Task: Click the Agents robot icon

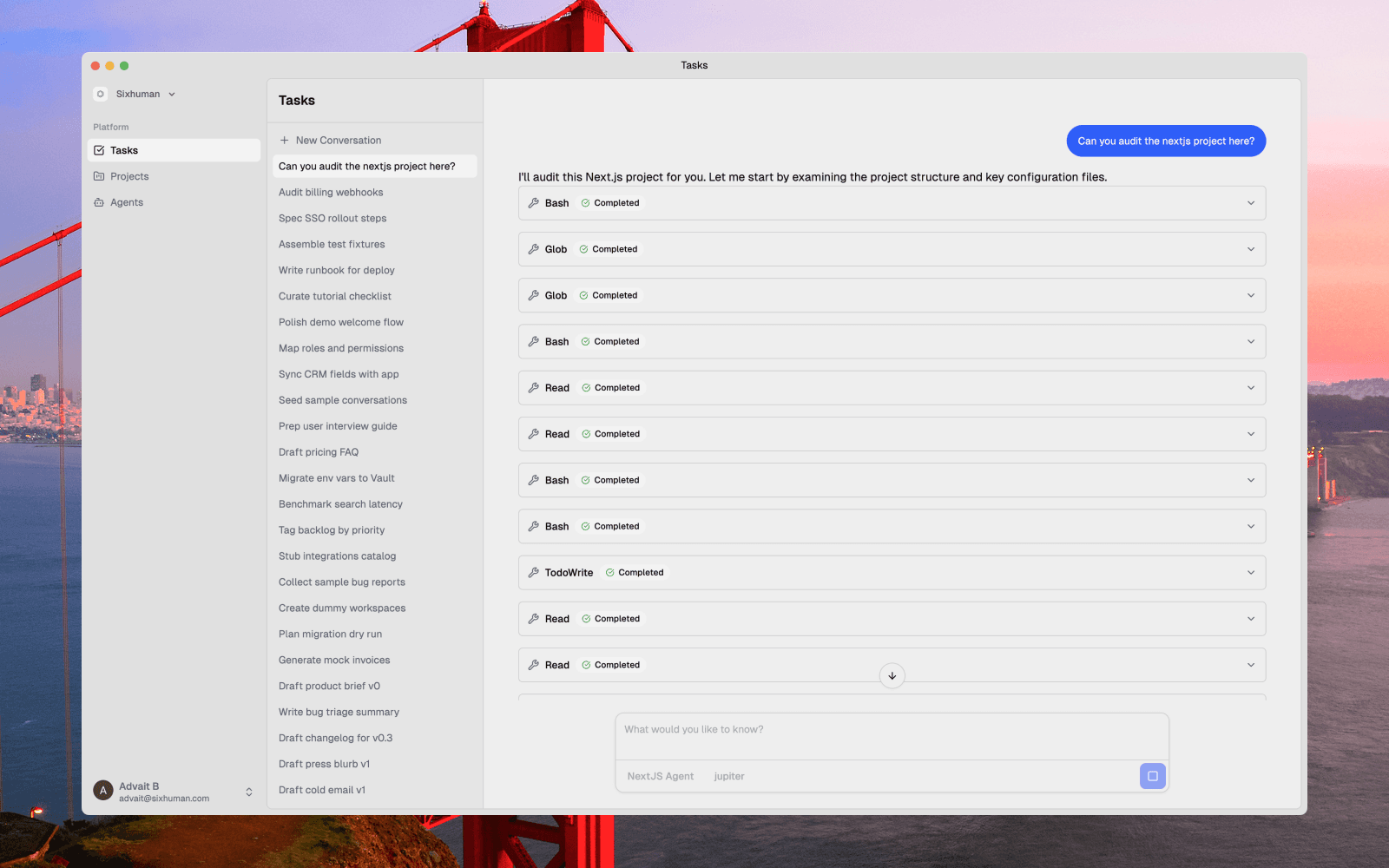Action: click(x=99, y=202)
